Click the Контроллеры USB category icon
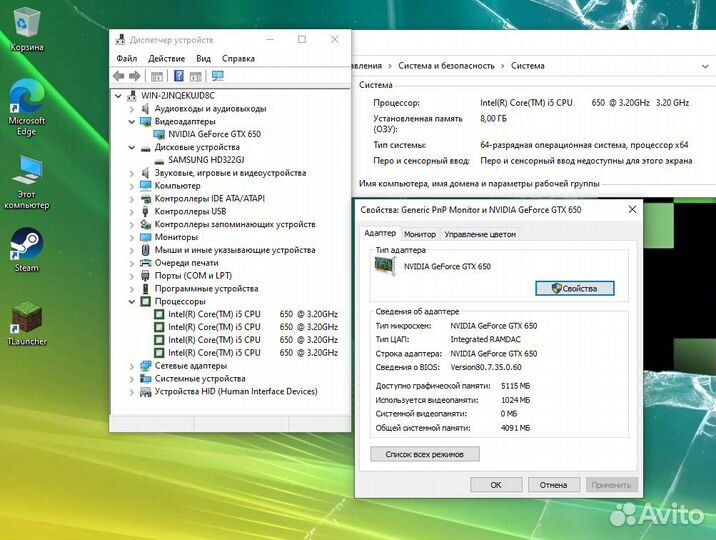This screenshot has height=540, width=716. (x=146, y=211)
